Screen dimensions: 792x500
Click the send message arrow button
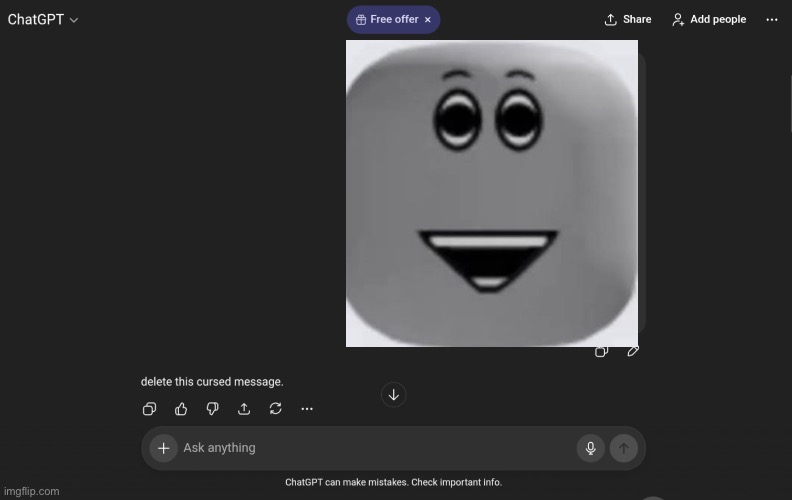[x=624, y=448]
